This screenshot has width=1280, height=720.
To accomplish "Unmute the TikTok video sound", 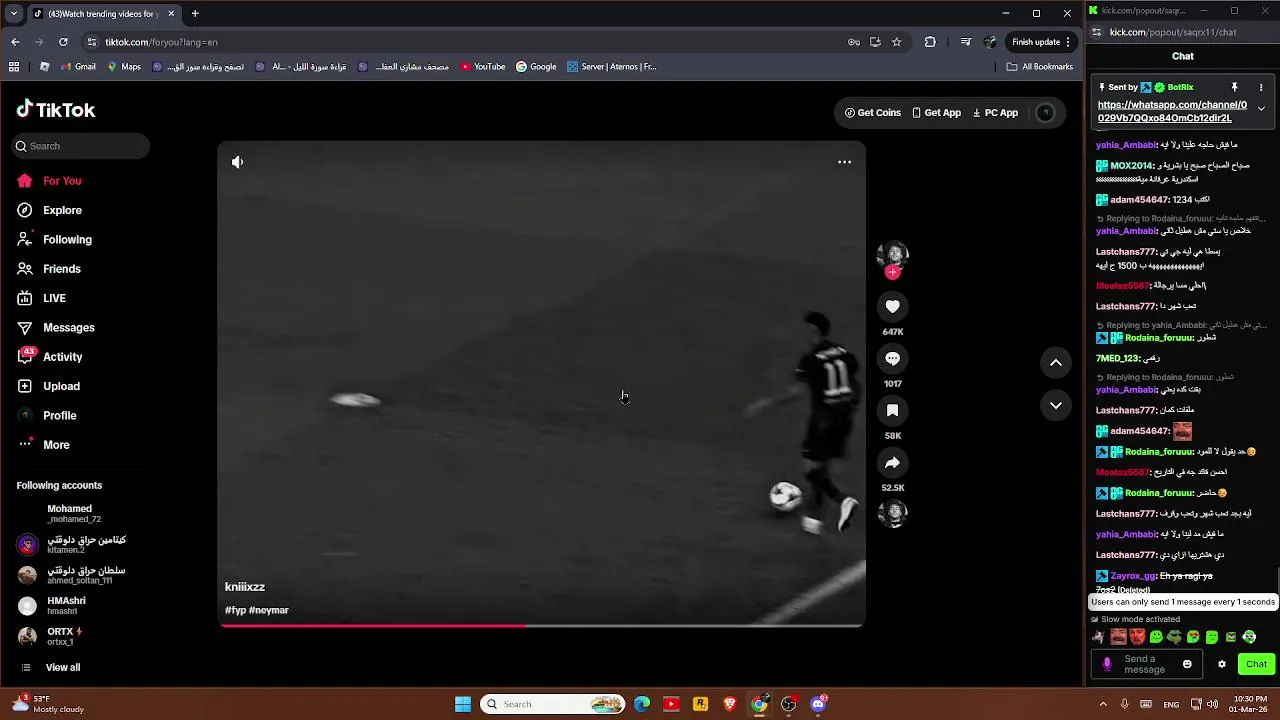I will coord(237,162).
